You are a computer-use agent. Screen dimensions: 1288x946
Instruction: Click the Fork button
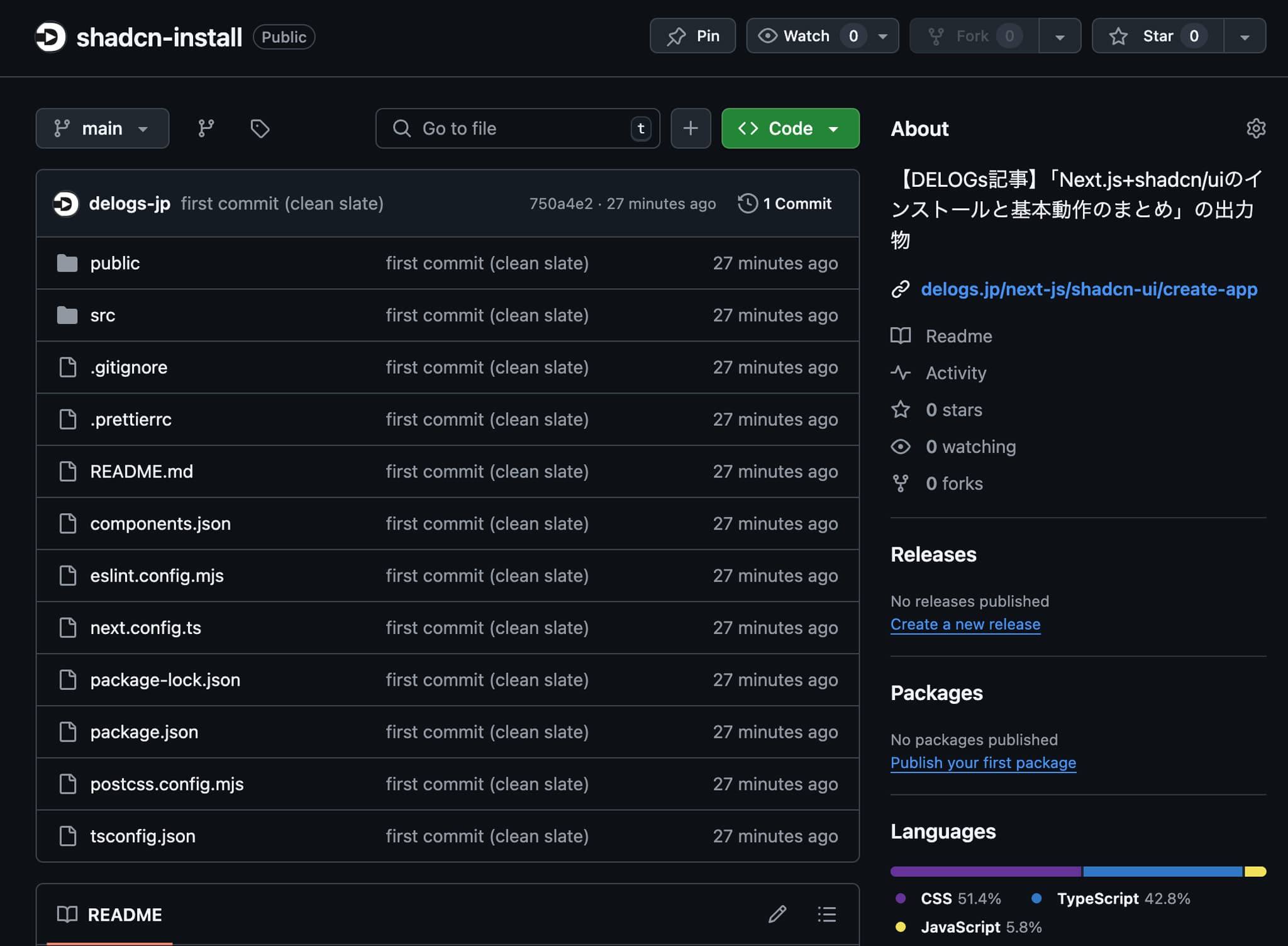point(974,36)
